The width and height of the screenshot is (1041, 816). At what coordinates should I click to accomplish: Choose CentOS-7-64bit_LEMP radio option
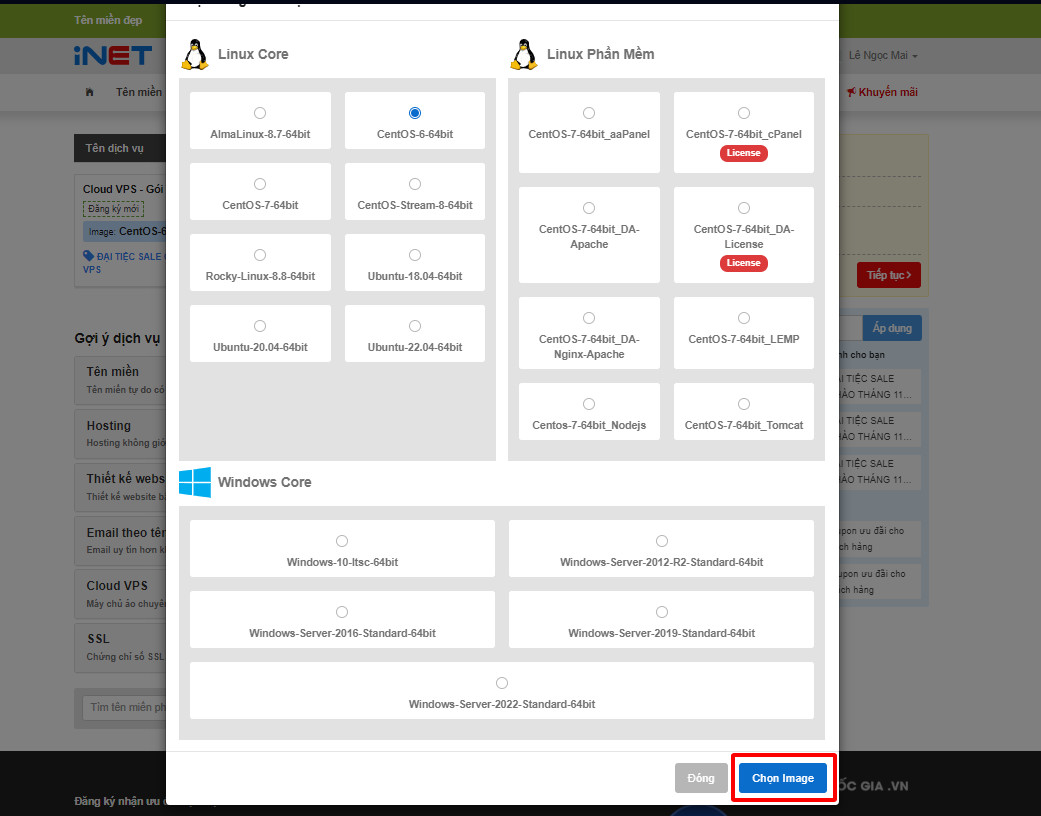click(x=744, y=318)
